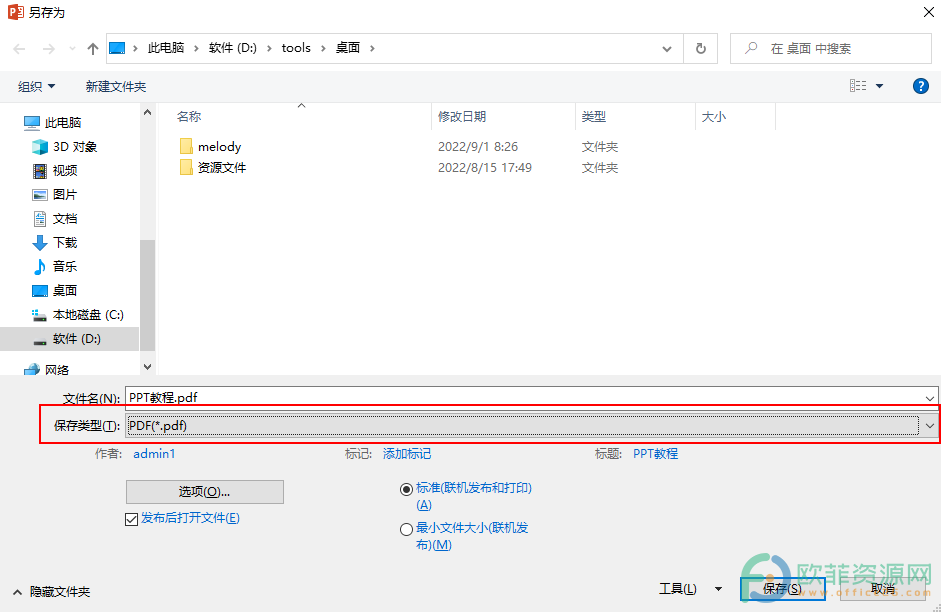The height and width of the screenshot is (612, 941).
Task: Open the file name dropdown arrow
Action: point(930,398)
